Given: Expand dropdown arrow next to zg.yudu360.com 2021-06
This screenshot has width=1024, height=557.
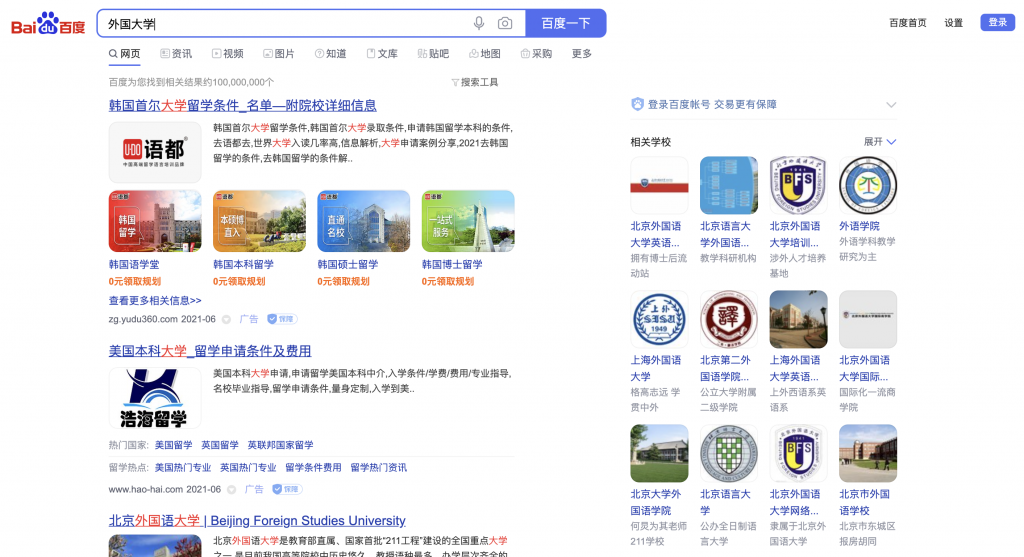Looking at the screenshot, I should pyautogui.click(x=227, y=319).
